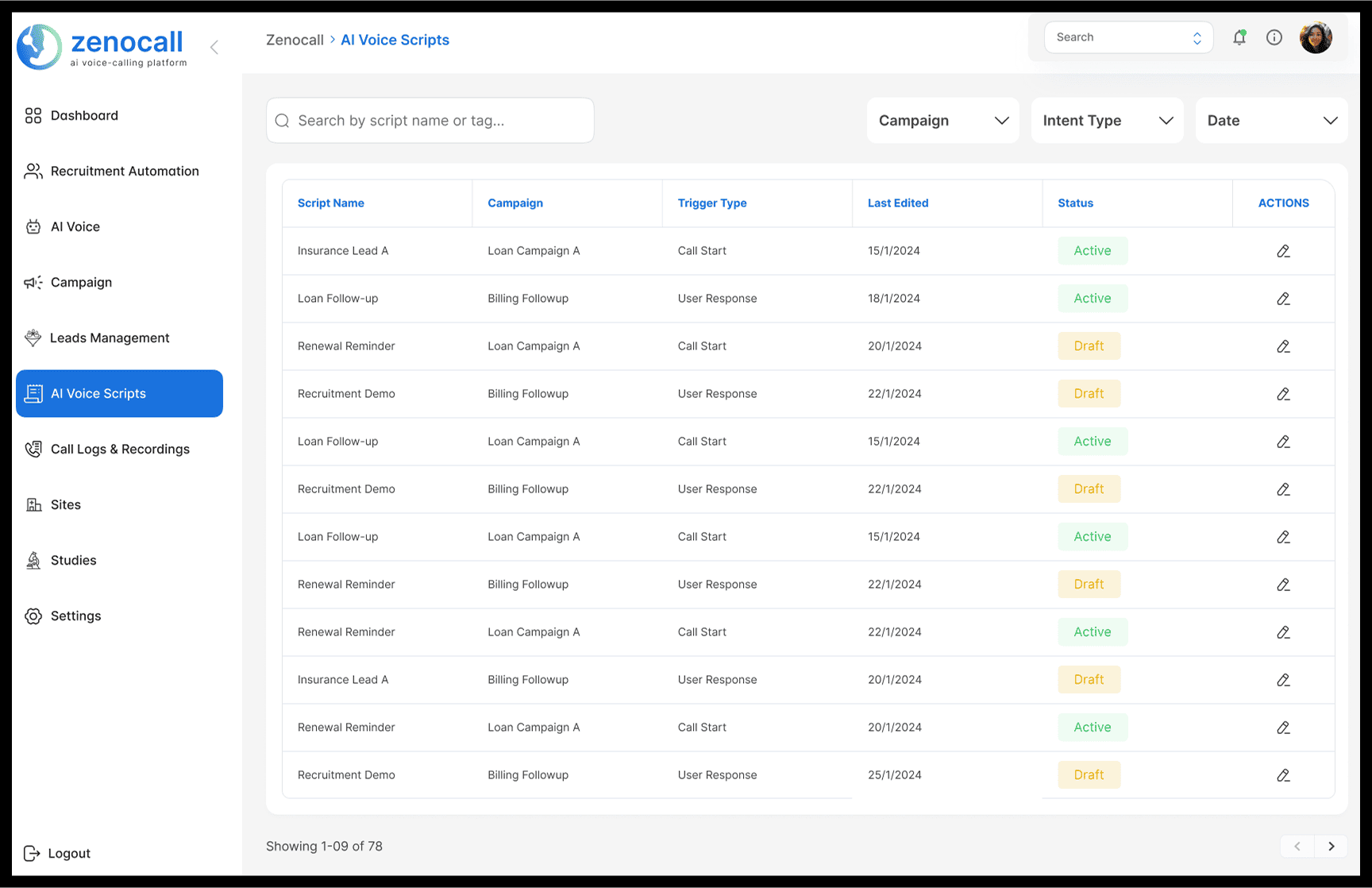This screenshot has height=888, width=1372.
Task: Click the notification bell icon
Action: (1239, 37)
